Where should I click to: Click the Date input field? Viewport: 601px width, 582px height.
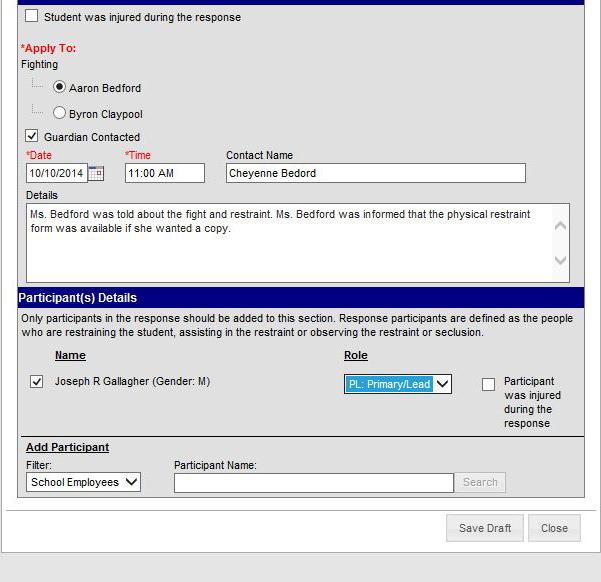[57, 173]
